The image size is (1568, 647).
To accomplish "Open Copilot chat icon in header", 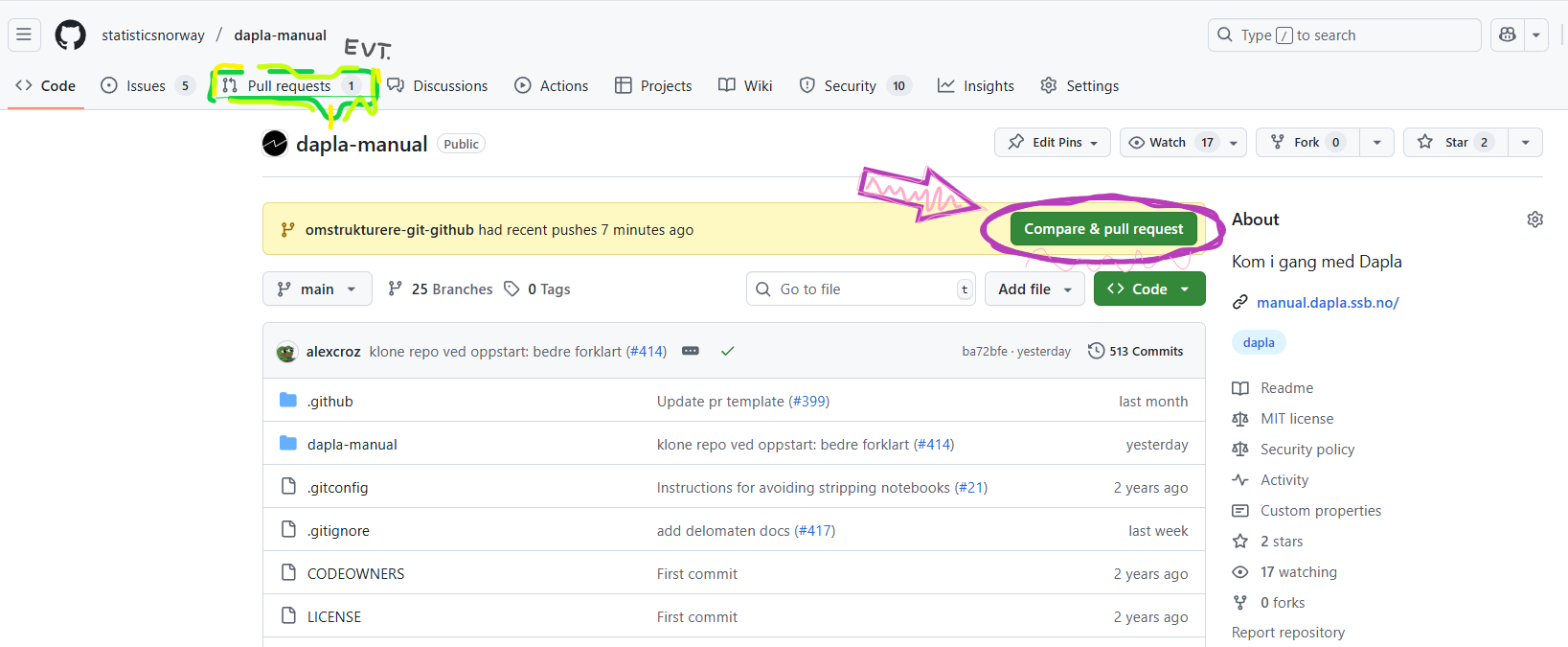I will [x=1508, y=35].
